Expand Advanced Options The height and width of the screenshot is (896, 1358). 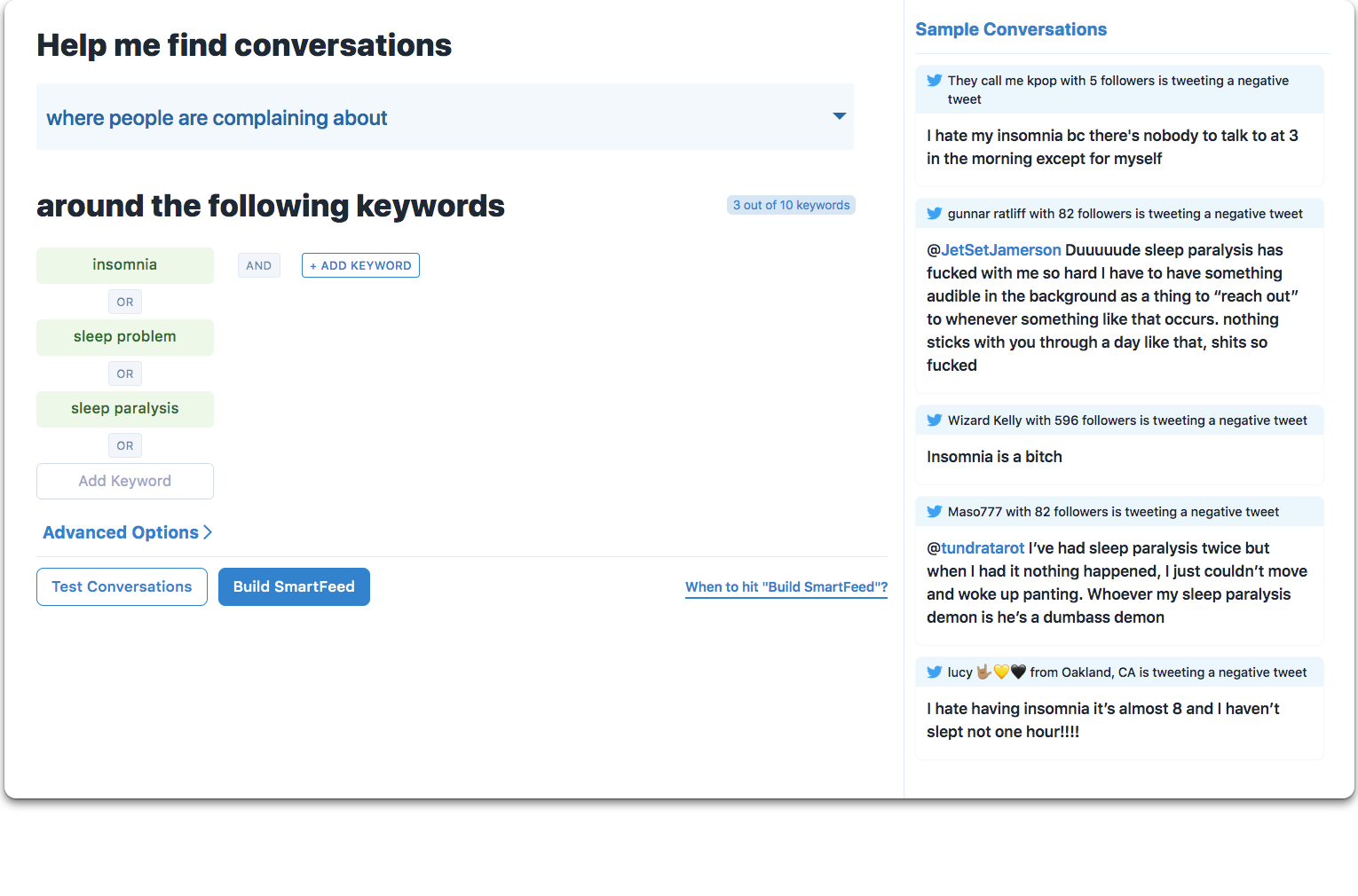click(x=127, y=532)
